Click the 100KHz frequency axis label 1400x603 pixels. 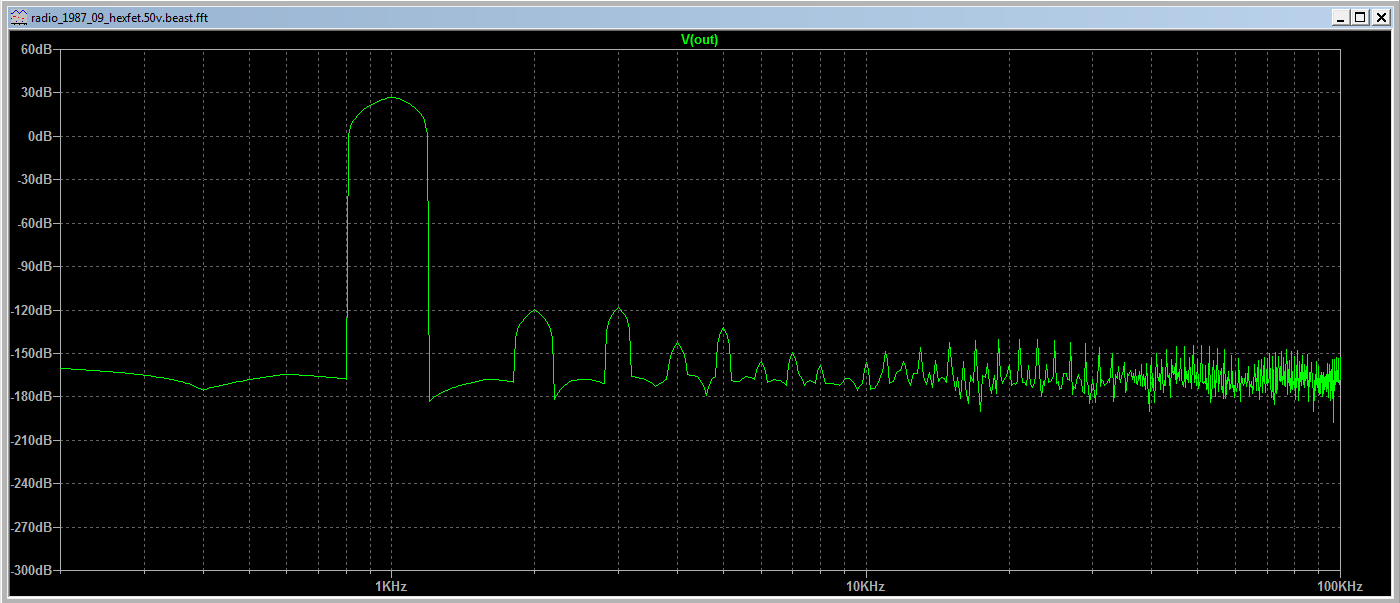point(1340,585)
